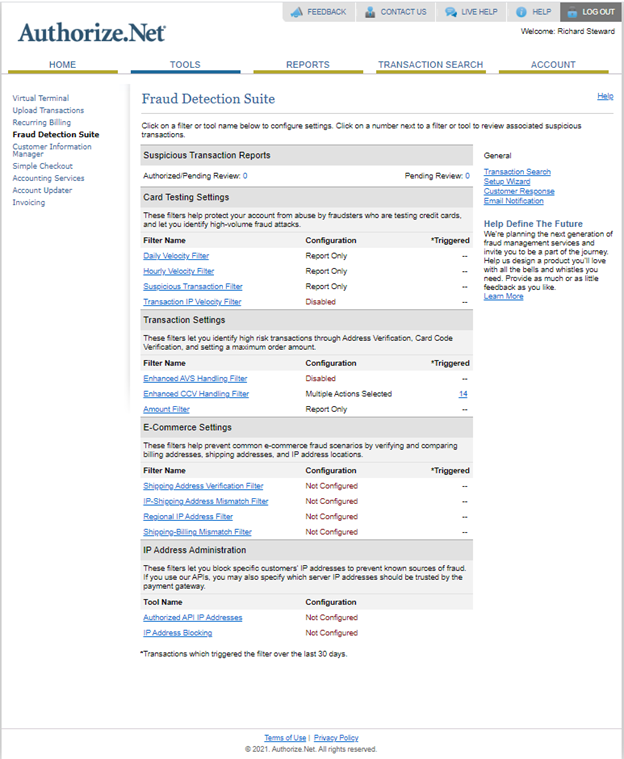Screen dimensions: 624x759
Task: Open the Customer Response link
Action: (519, 191)
